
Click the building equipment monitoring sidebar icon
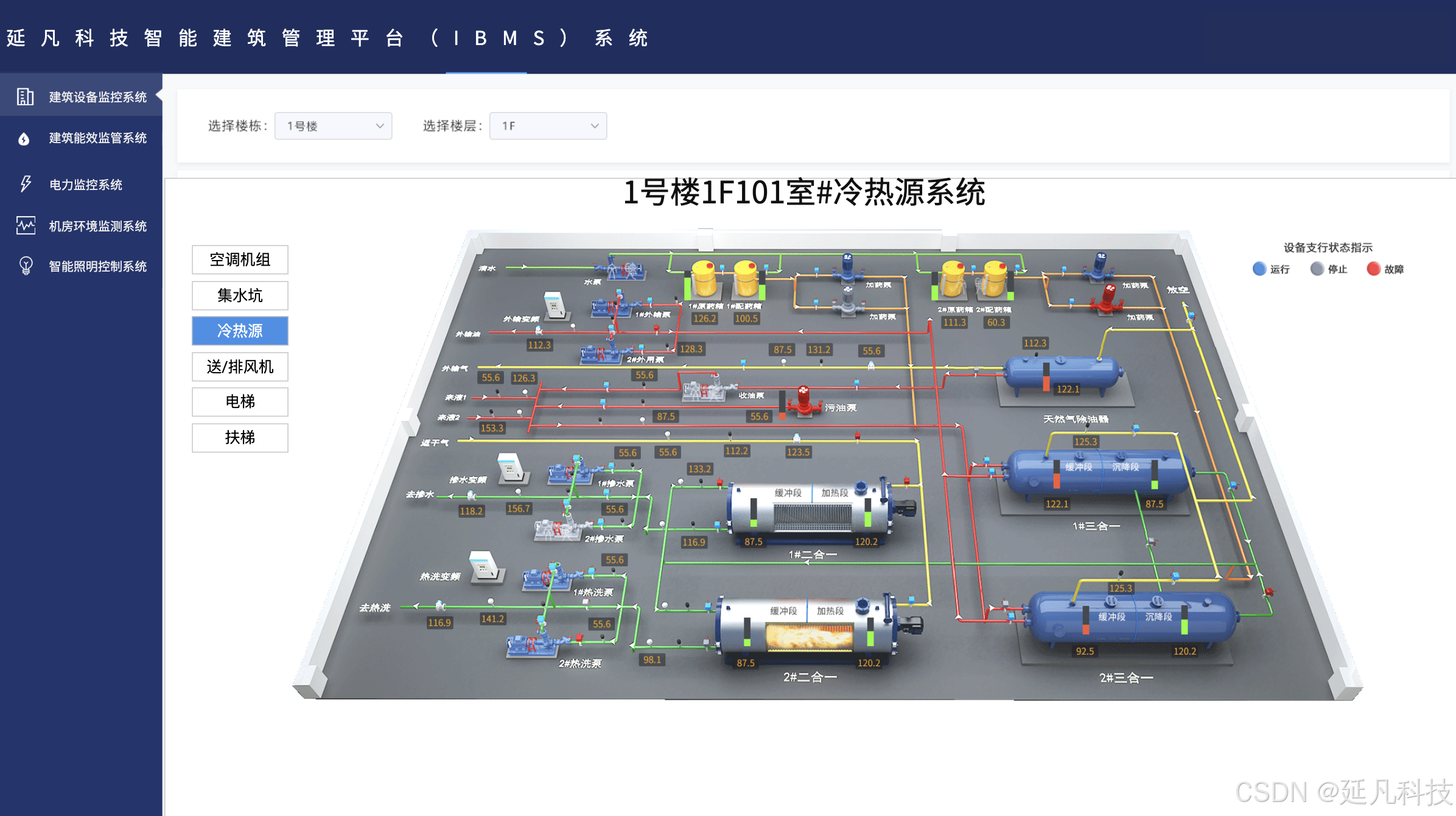pos(25,96)
